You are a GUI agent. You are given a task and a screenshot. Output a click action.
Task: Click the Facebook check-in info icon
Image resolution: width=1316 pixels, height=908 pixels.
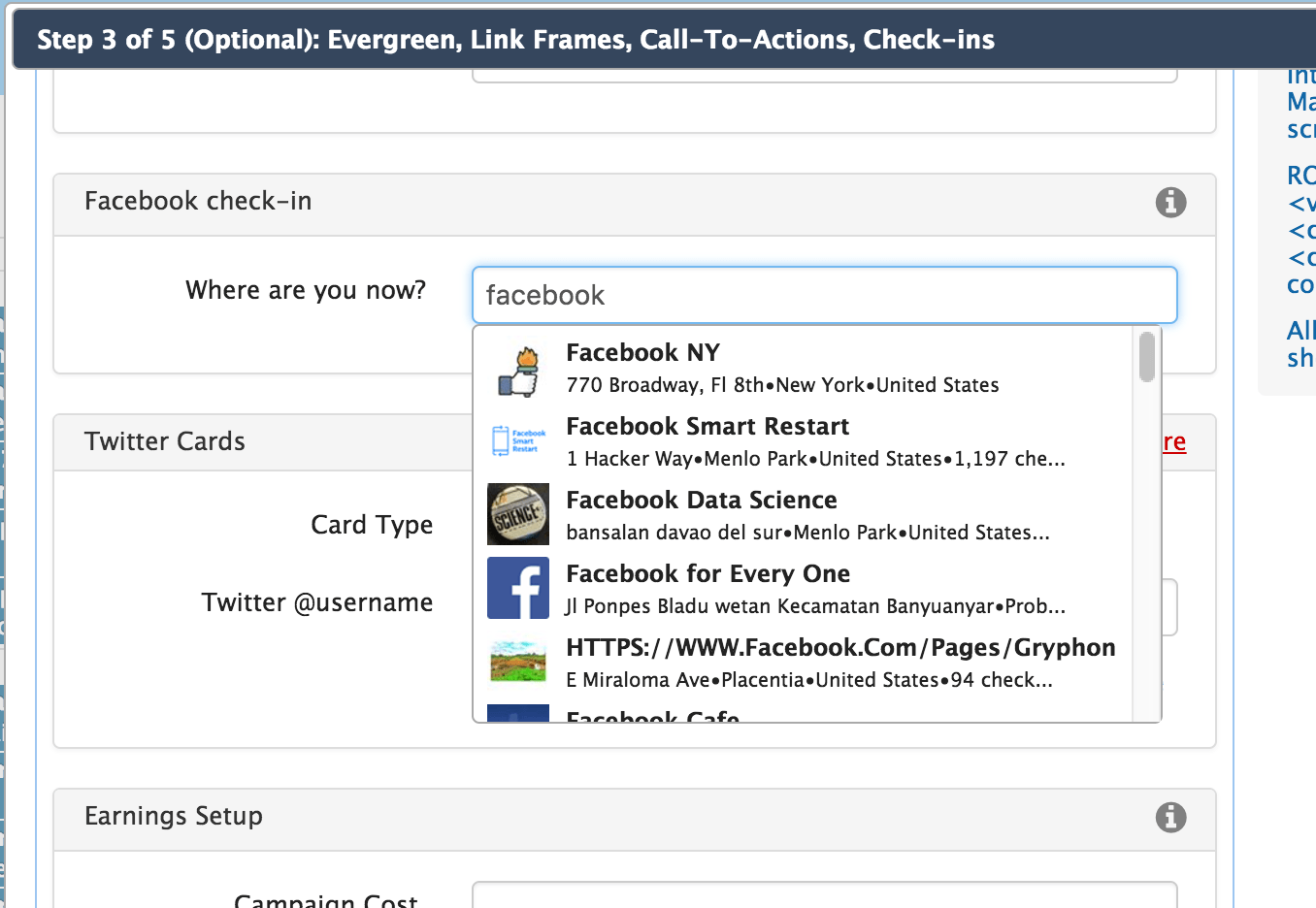click(x=1170, y=202)
